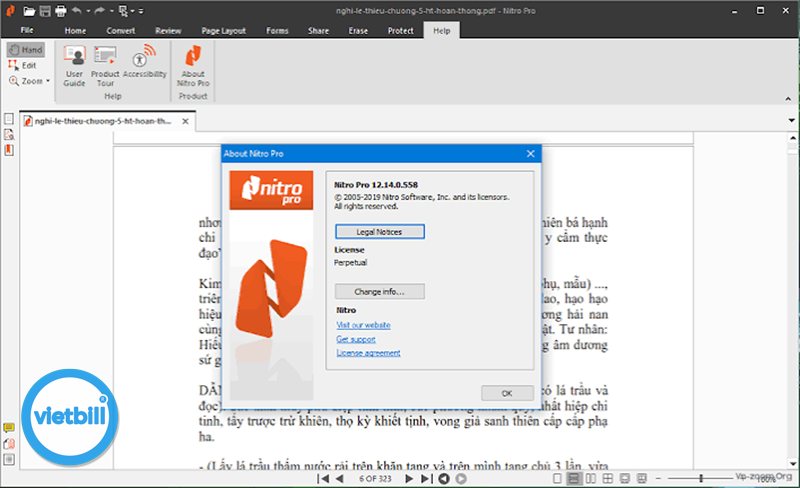Image resolution: width=800 pixels, height=488 pixels.
Task: Open the File menu
Action: [x=27, y=30]
